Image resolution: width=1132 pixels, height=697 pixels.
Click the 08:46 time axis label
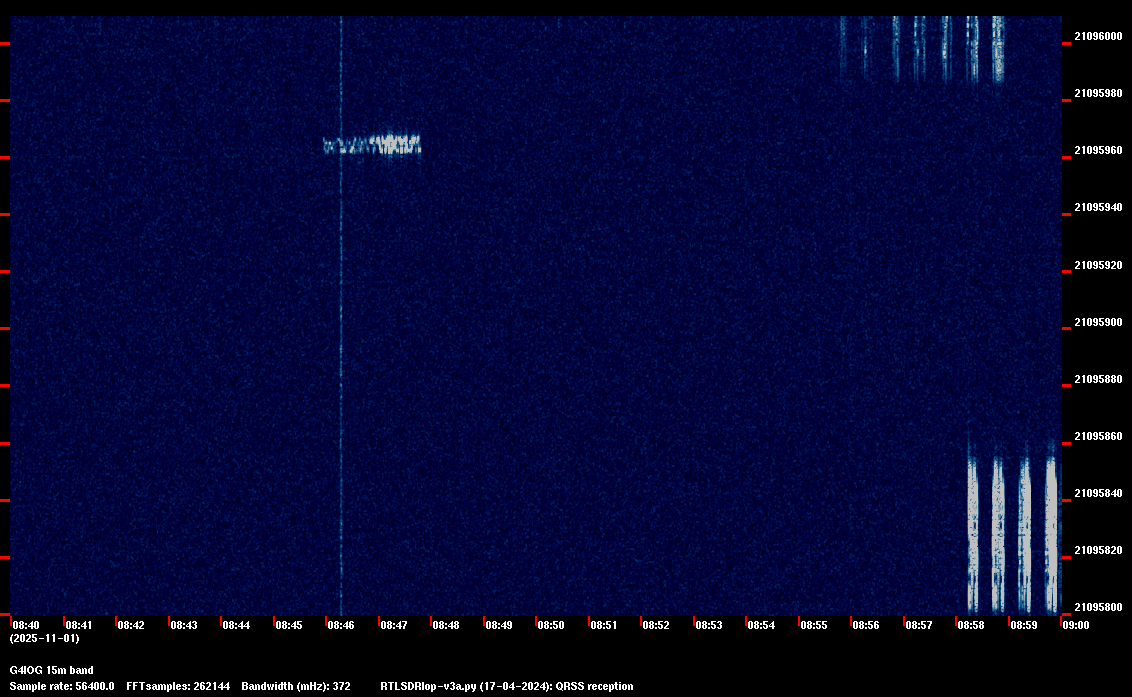[x=341, y=625]
